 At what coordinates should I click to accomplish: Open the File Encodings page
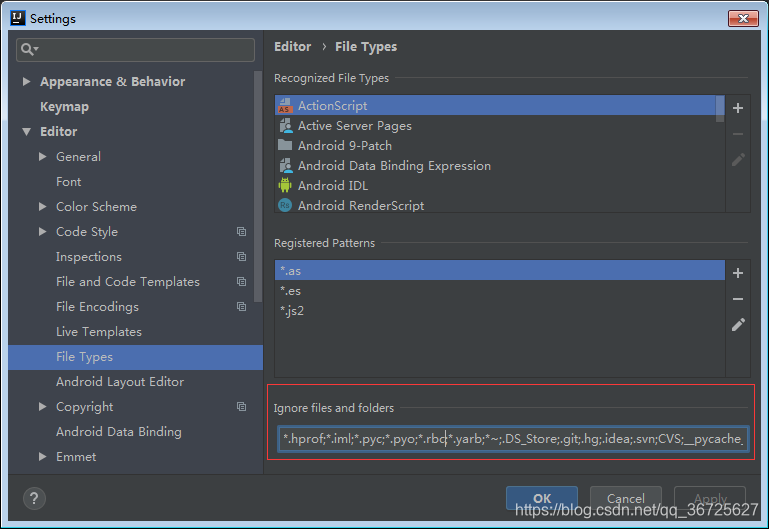point(97,306)
